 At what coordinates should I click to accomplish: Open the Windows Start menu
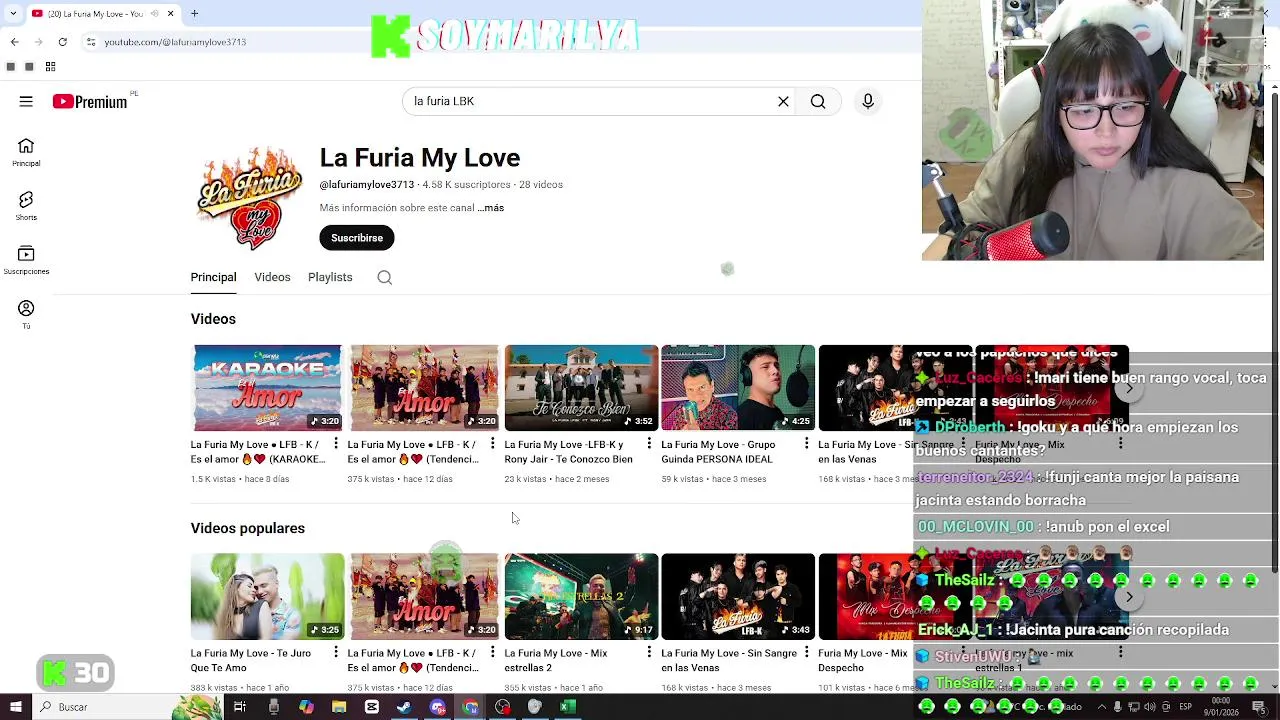point(15,707)
